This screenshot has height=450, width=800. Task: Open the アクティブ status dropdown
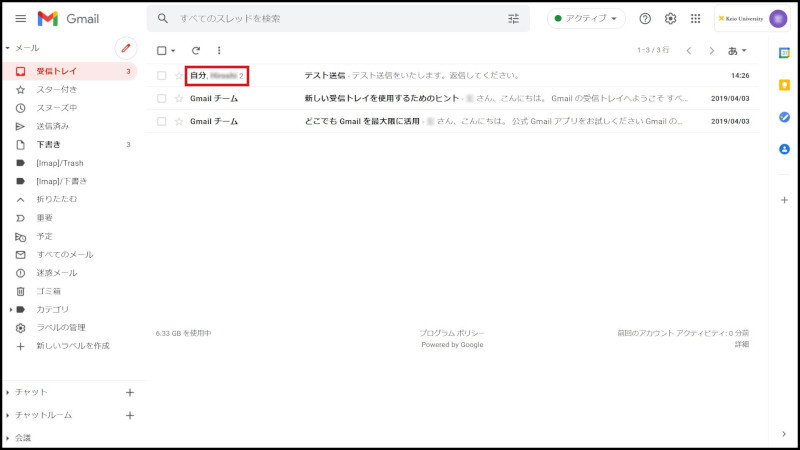[x=586, y=19]
